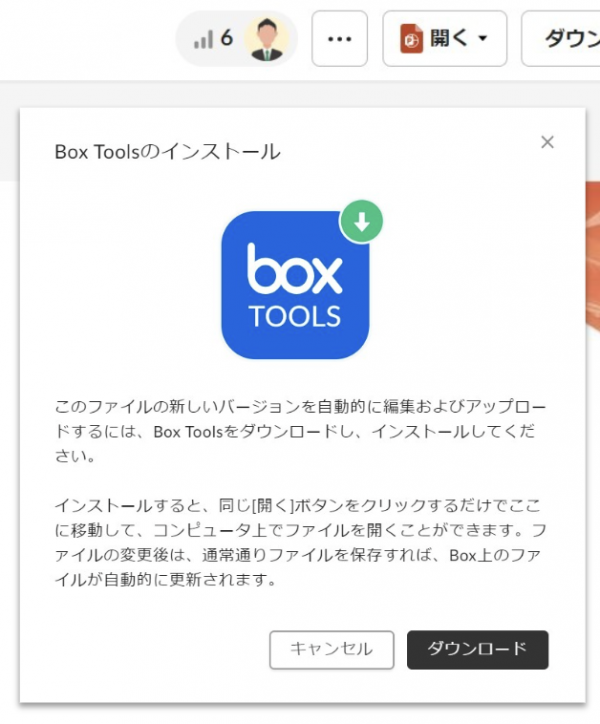The width and height of the screenshot is (600, 724).
Task: Close the Box Tools install dialog
Action: click(547, 142)
